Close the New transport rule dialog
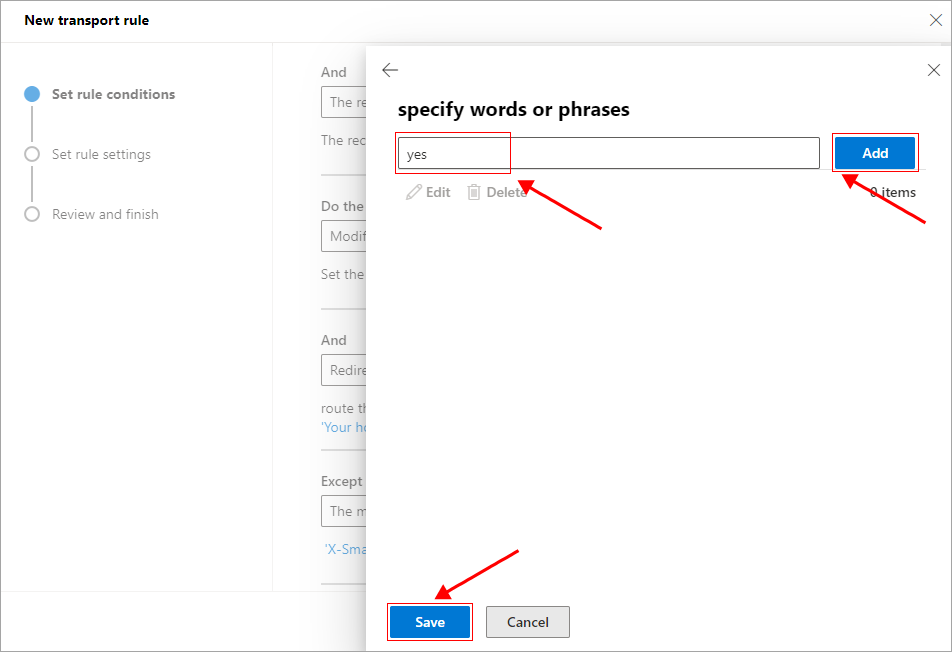The width and height of the screenshot is (952, 652). click(x=936, y=20)
